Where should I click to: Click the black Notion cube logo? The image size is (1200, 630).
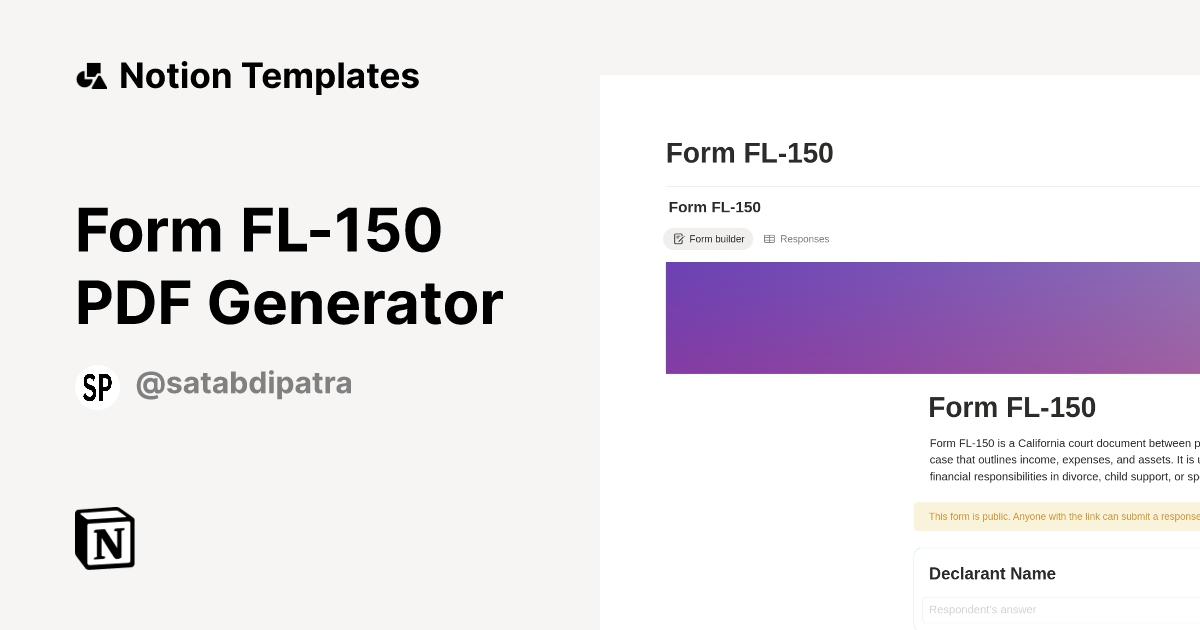[105, 539]
